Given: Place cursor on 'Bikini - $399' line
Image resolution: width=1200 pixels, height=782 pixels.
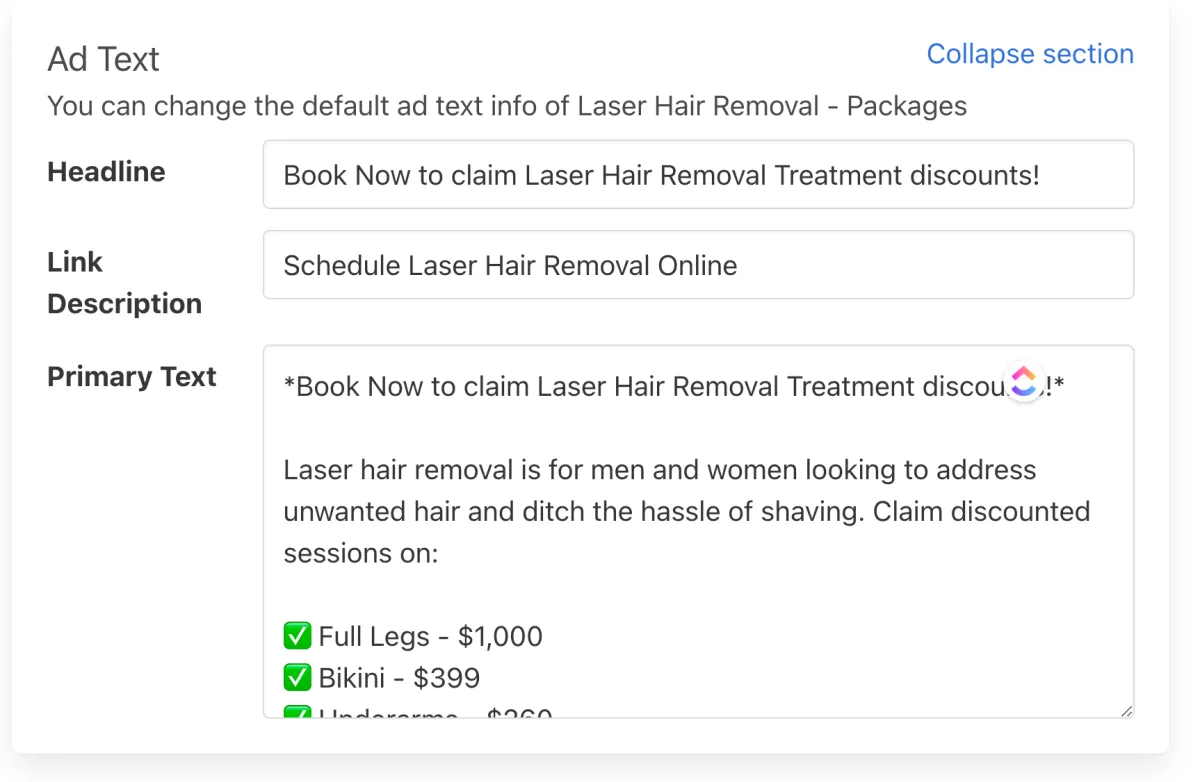Looking at the screenshot, I should pyautogui.click(x=399, y=678).
